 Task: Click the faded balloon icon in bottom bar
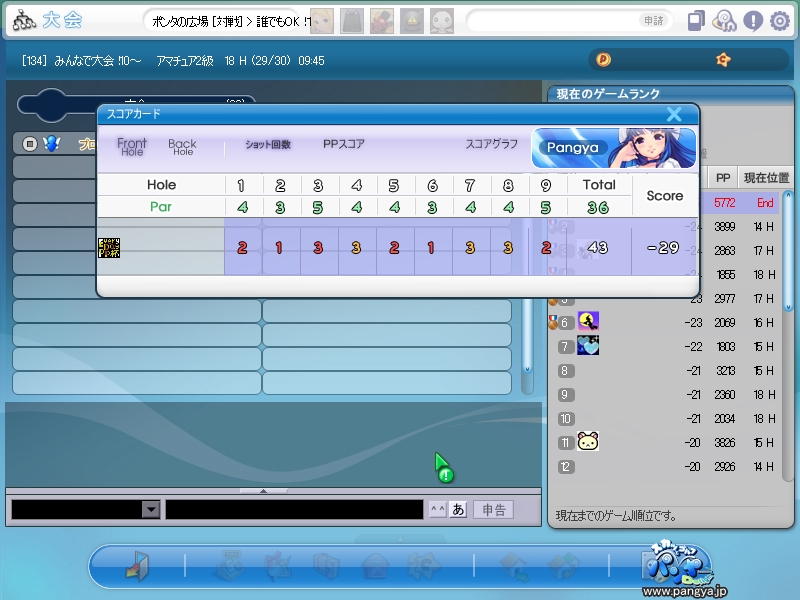(278, 566)
